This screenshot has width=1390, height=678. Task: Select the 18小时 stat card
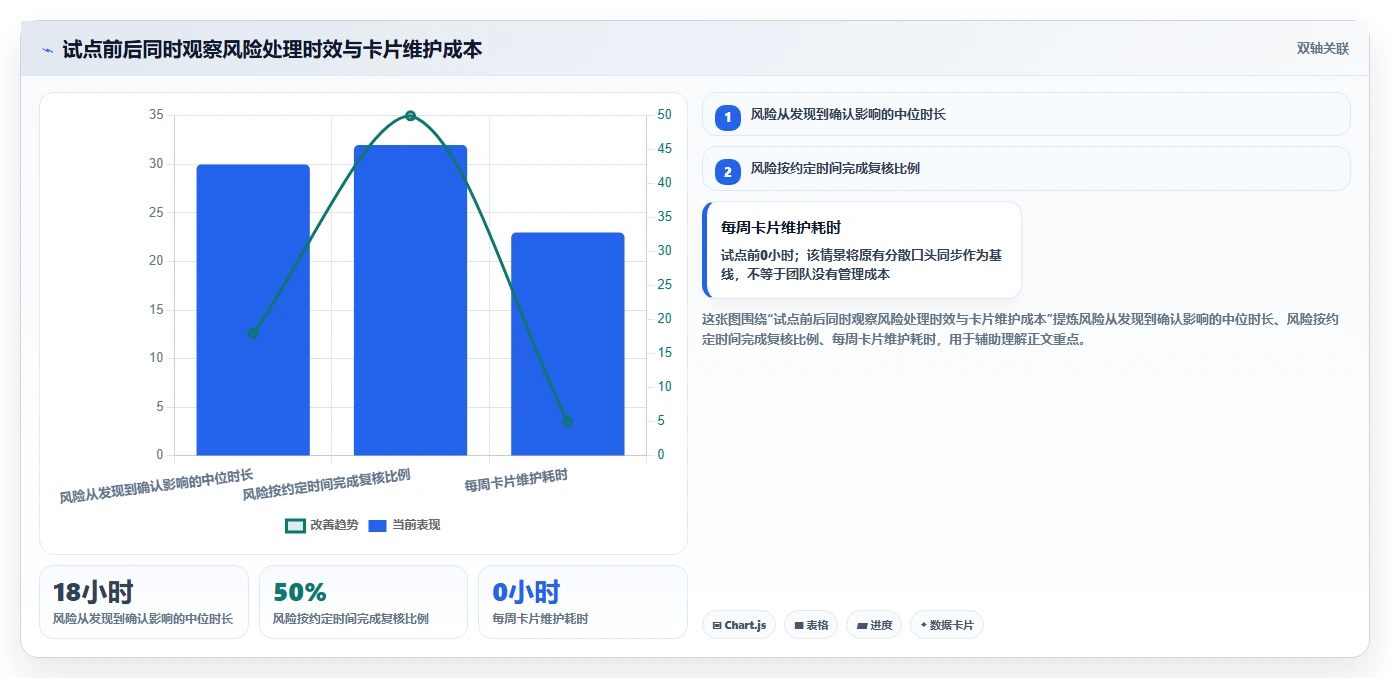click(144, 602)
